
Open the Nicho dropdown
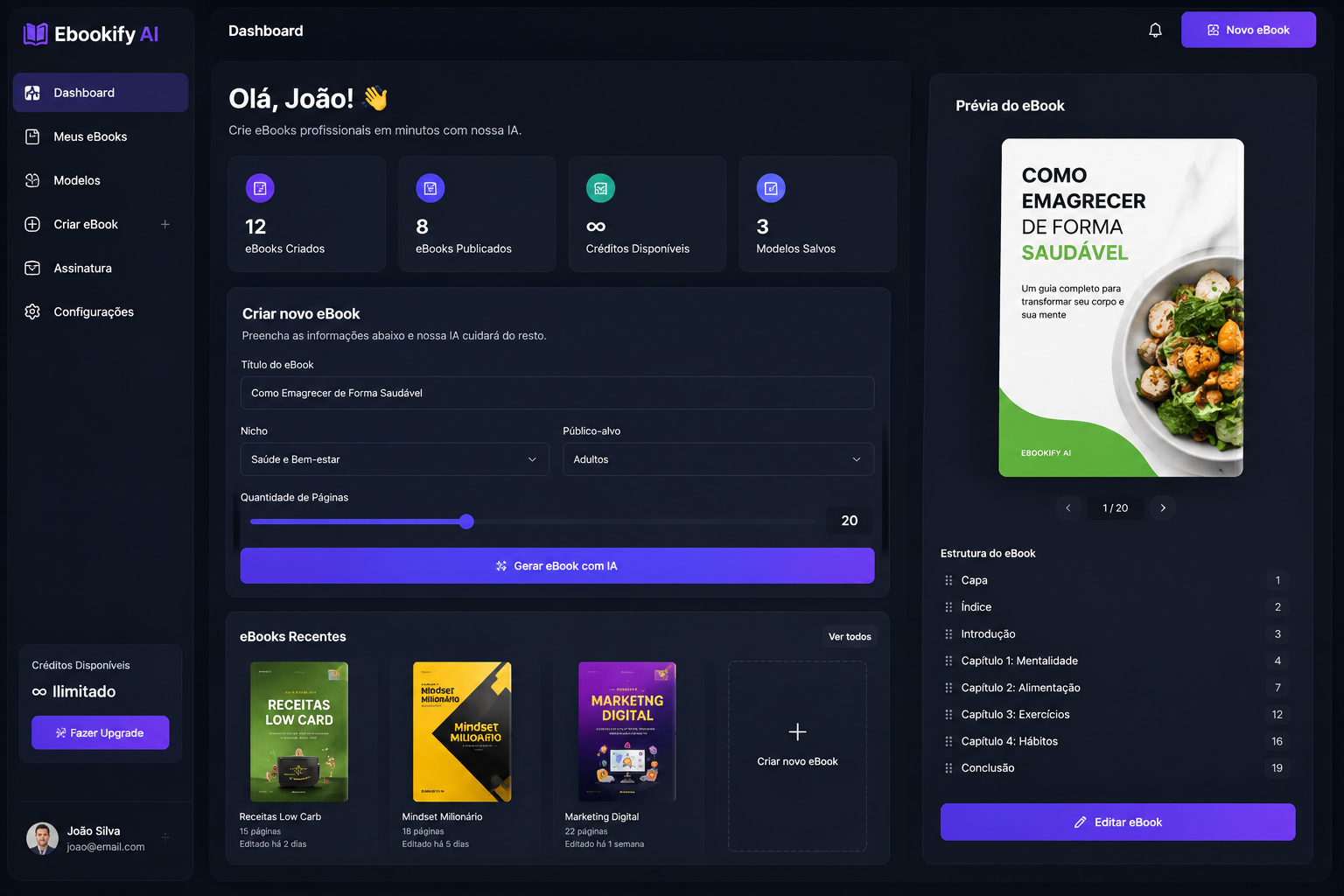(395, 459)
